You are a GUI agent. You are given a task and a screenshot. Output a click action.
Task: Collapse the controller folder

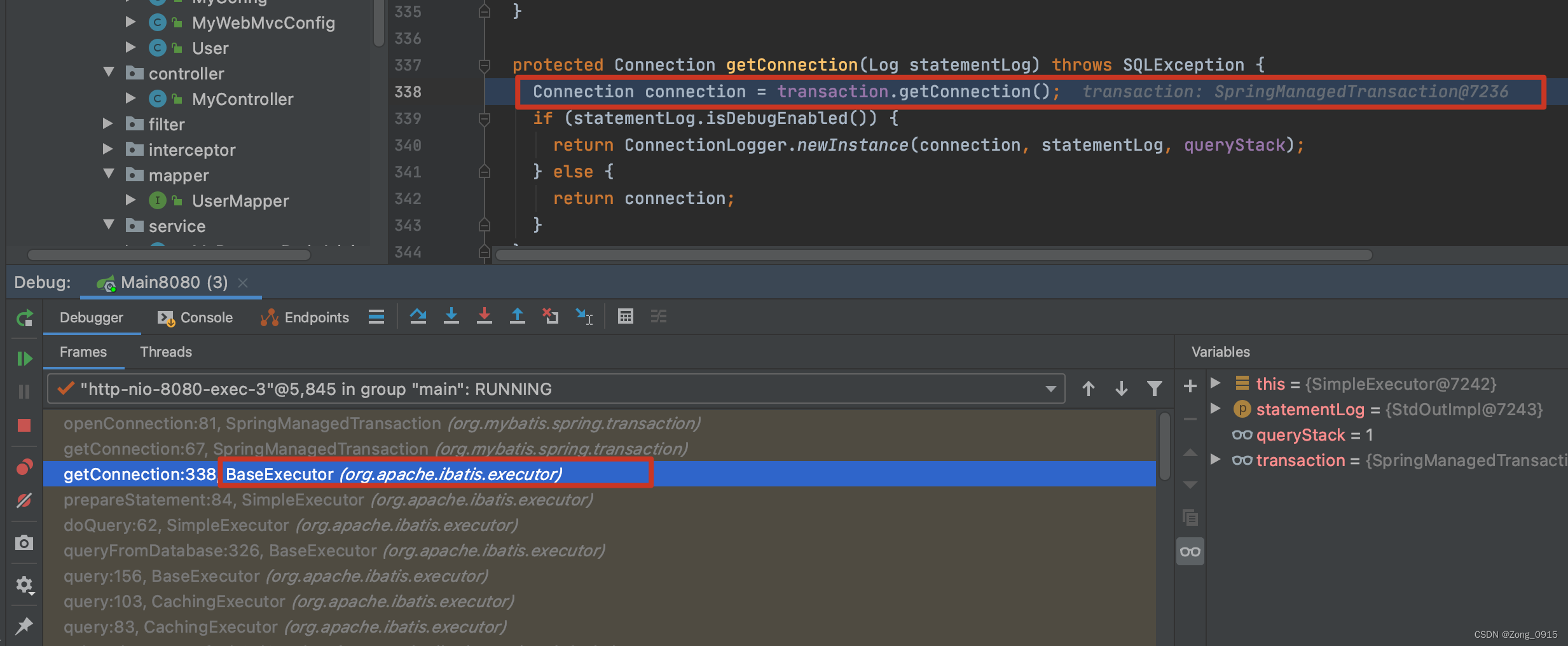click(x=109, y=72)
